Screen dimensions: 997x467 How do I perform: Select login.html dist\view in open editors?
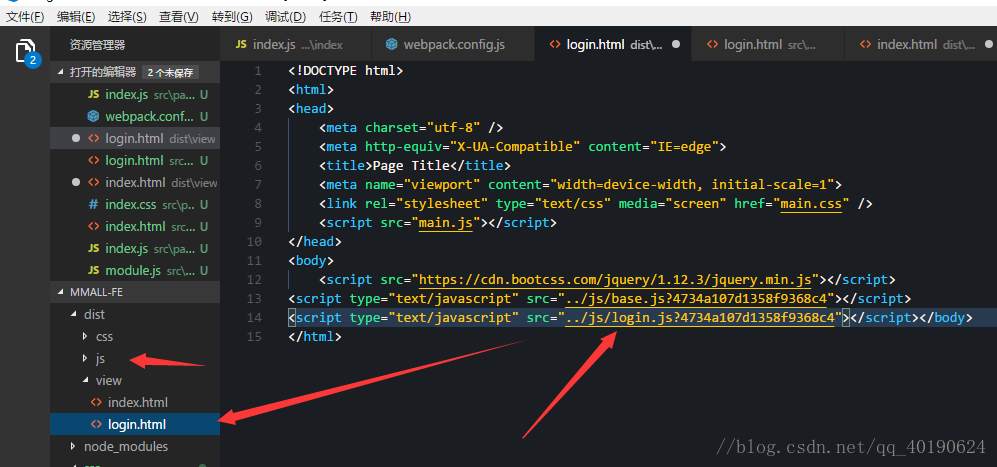[135, 139]
